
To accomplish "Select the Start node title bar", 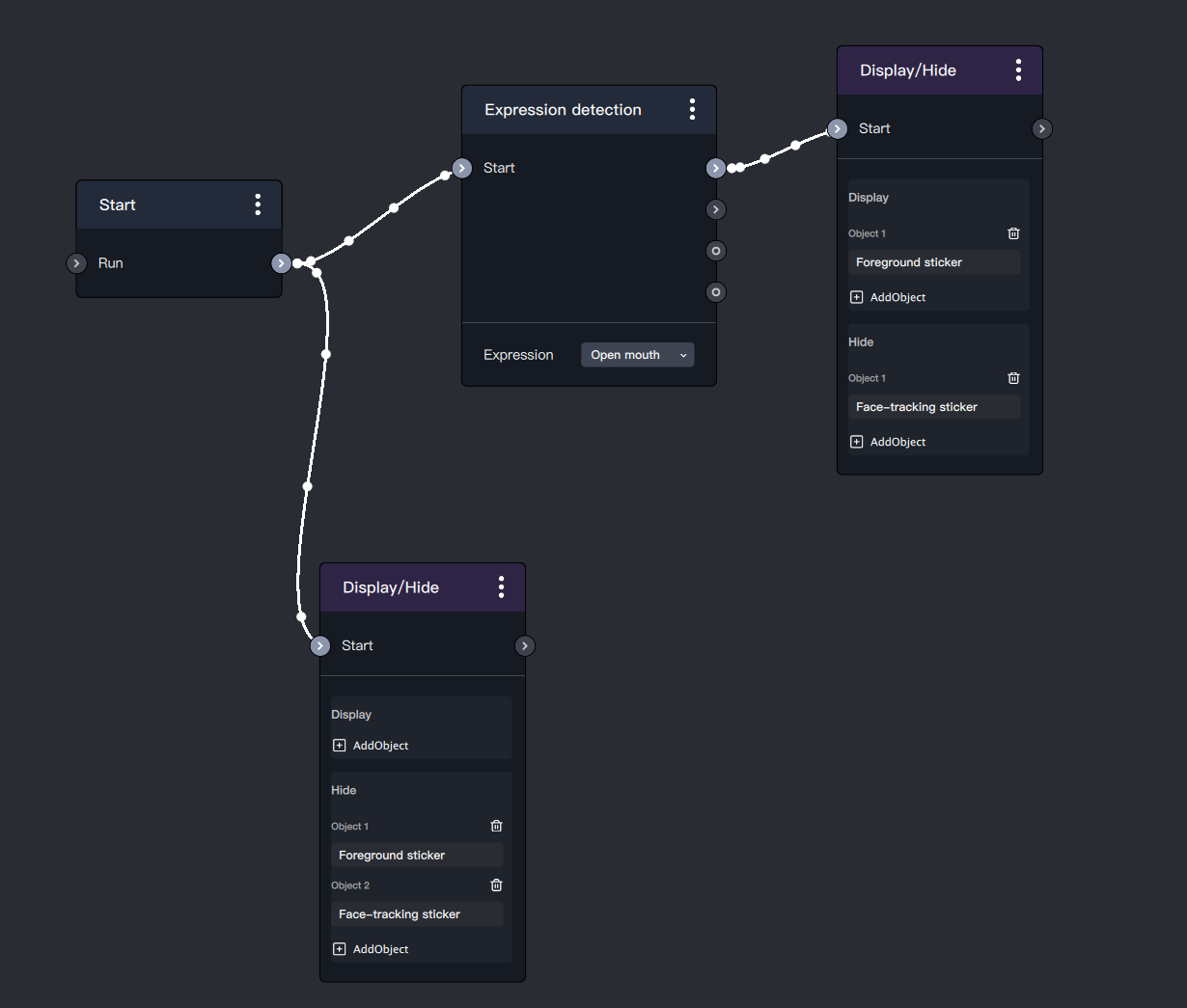I will pos(179,204).
